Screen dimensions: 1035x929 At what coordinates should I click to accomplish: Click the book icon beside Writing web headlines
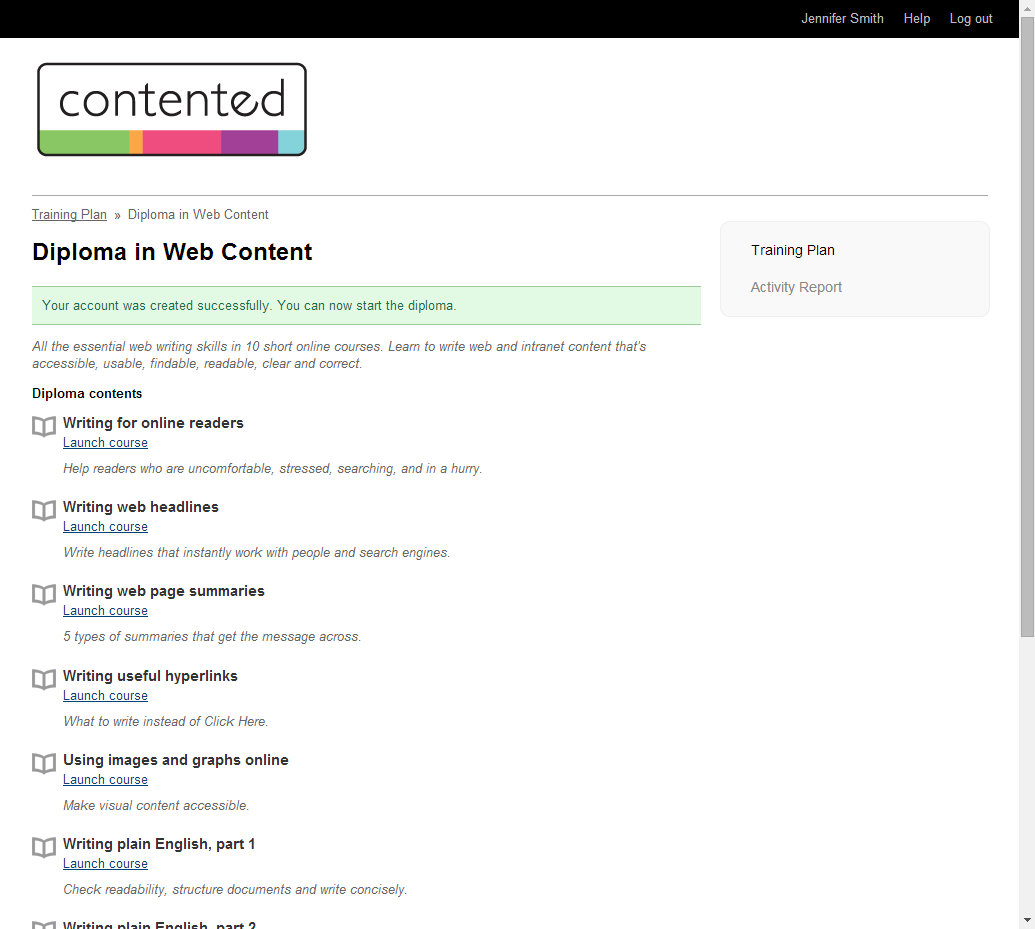point(43,510)
